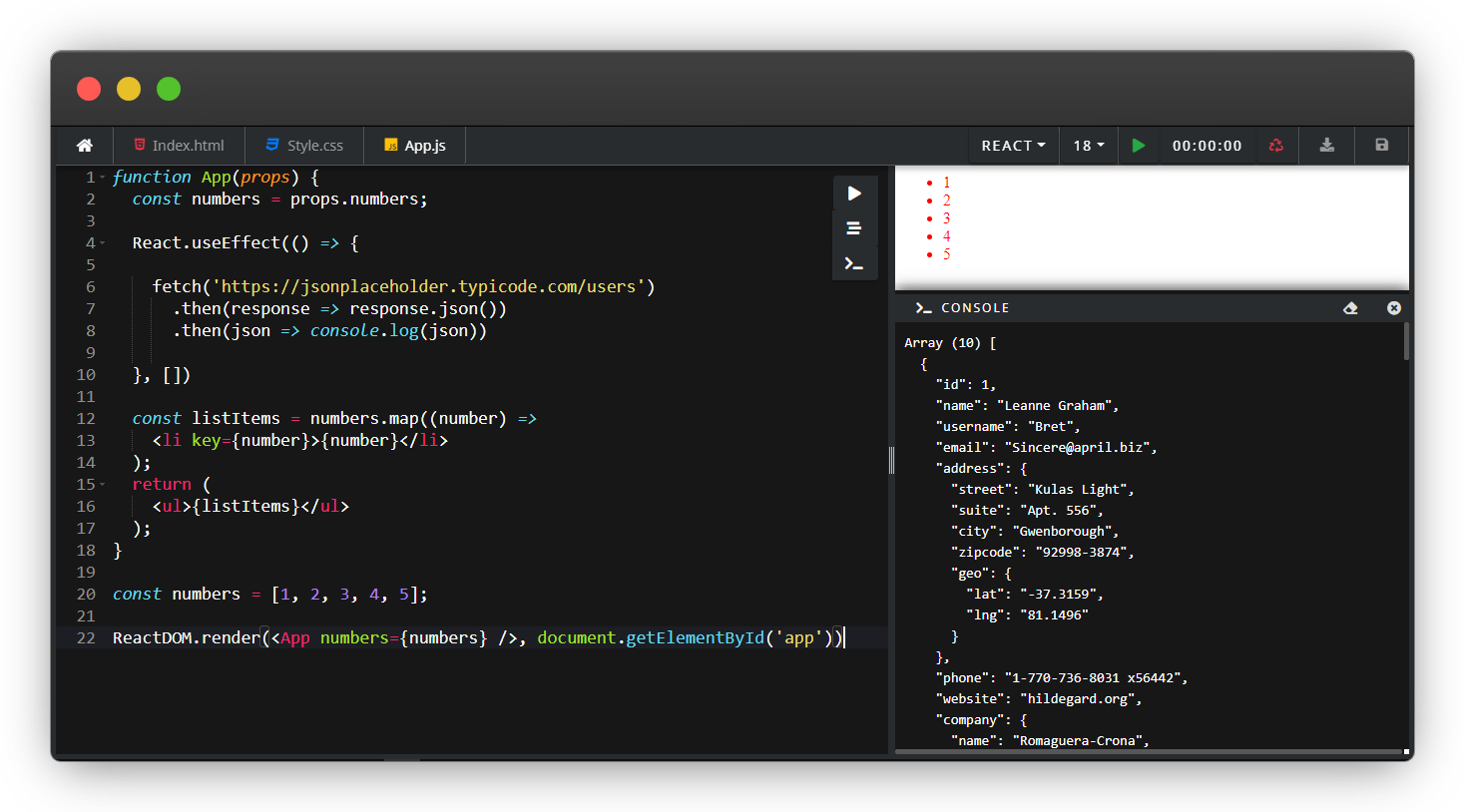This screenshot has height=812, width=1465.
Task: Open the version 18 dropdown
Action: pyautogui.click(x=1089, y=146)
